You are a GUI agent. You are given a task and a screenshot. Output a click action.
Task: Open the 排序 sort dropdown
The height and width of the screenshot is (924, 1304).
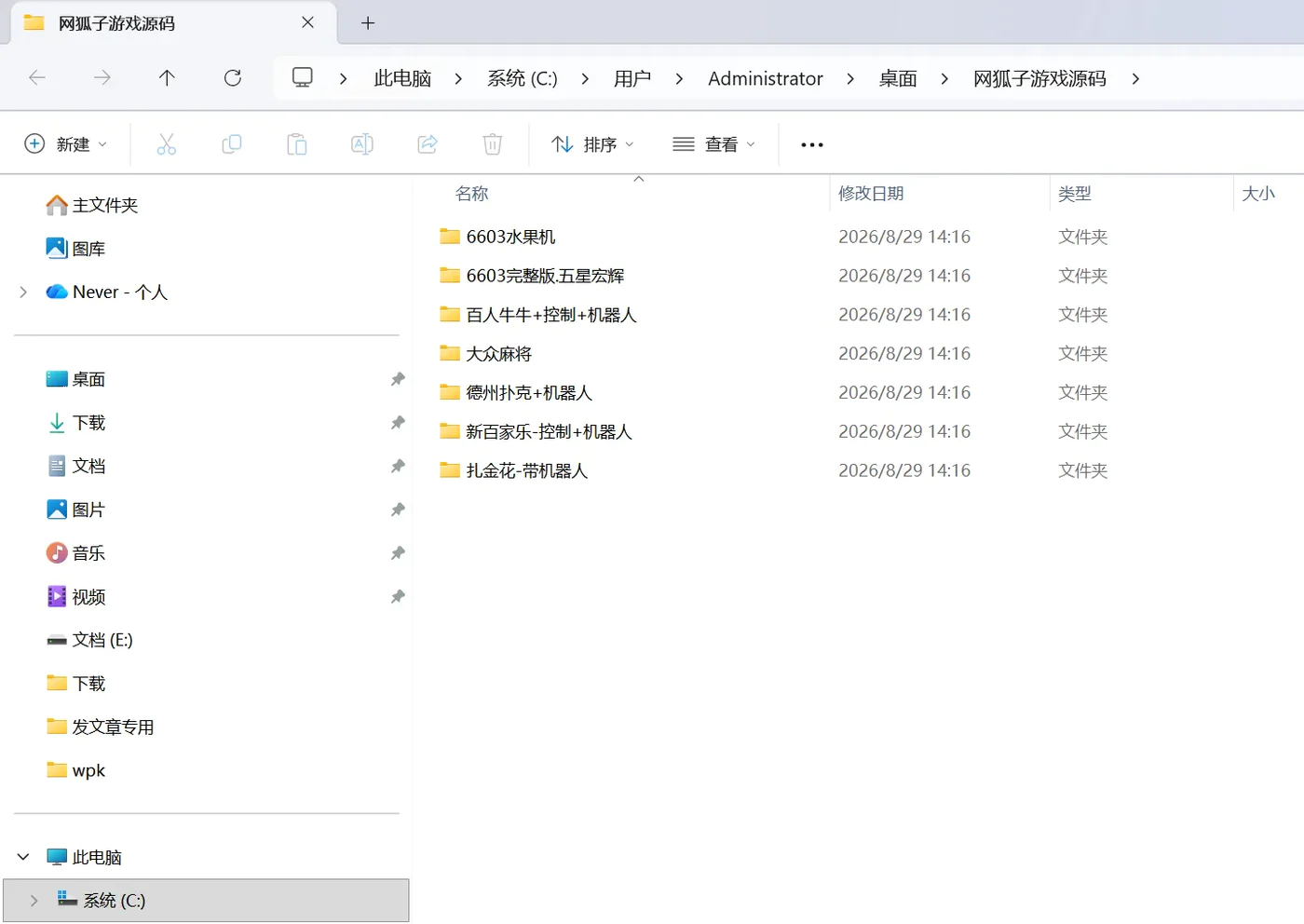click(592, 144)
